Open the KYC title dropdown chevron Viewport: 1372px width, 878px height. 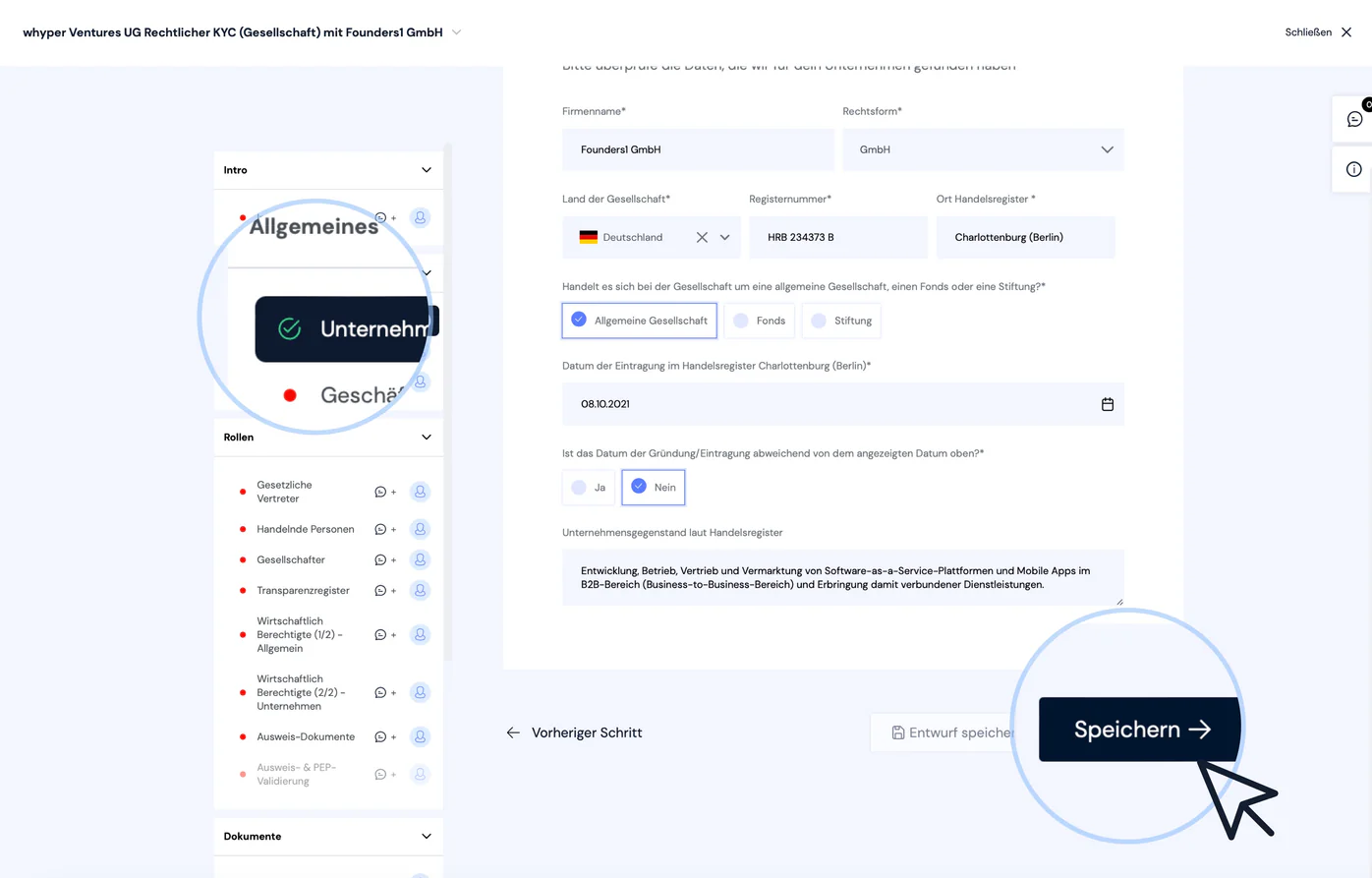tap(456, 32)
